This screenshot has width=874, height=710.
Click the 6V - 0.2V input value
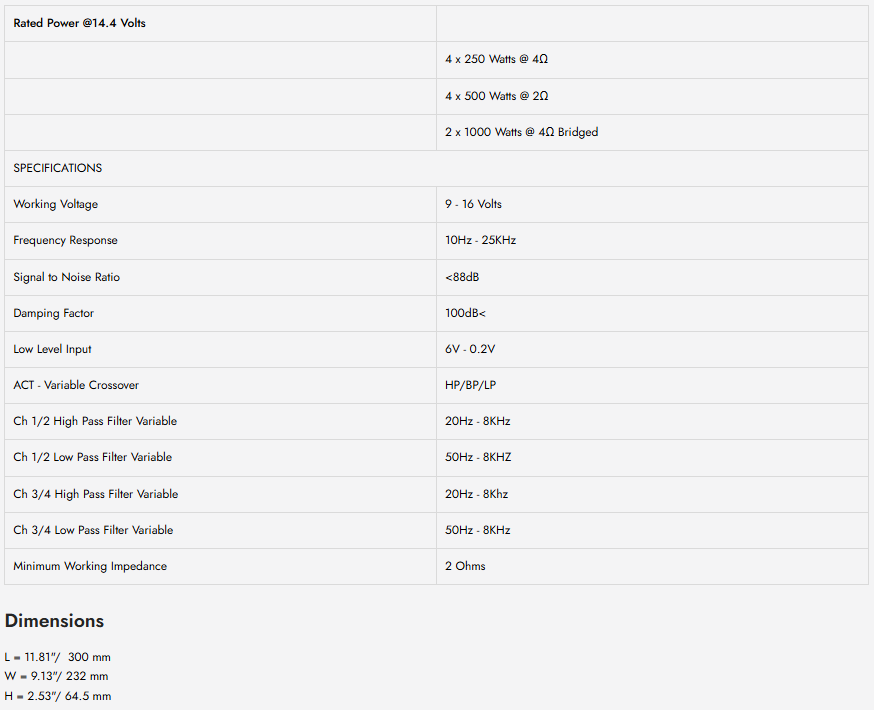pos(470,349)
